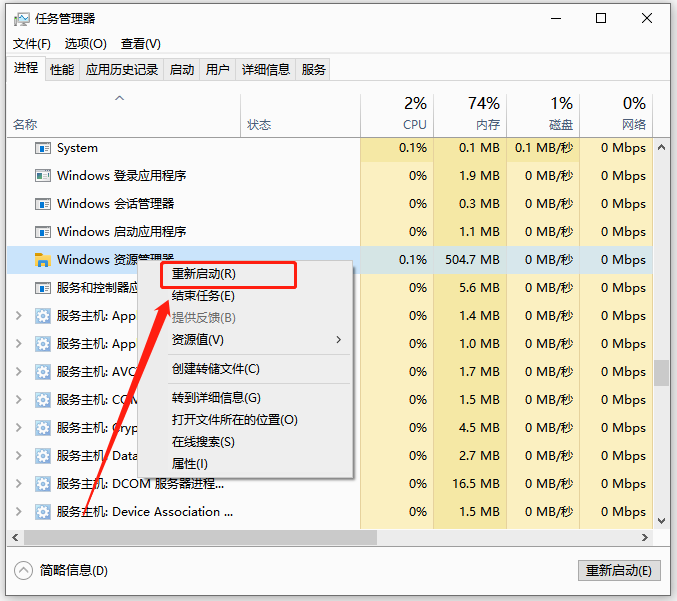The image size is (677, 601).
Task: Expand the DCOM 服务器进程 service host row
Action: [x=18, y=484]
